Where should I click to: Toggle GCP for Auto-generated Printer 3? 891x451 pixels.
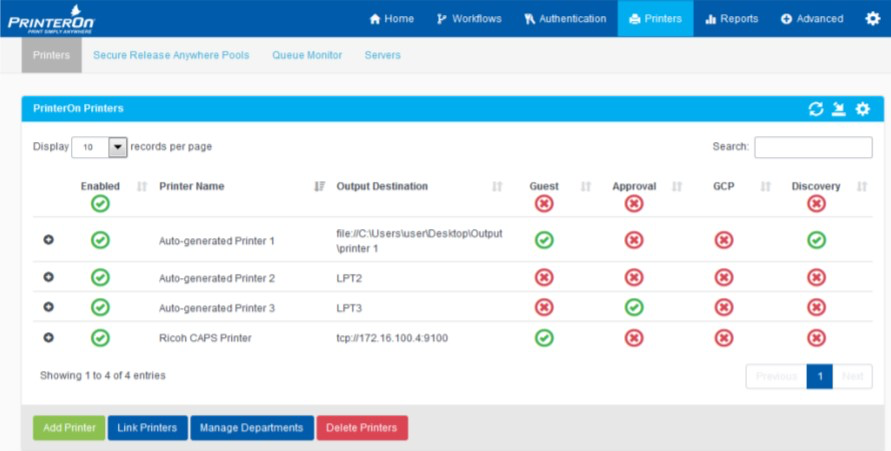(723, 307)
